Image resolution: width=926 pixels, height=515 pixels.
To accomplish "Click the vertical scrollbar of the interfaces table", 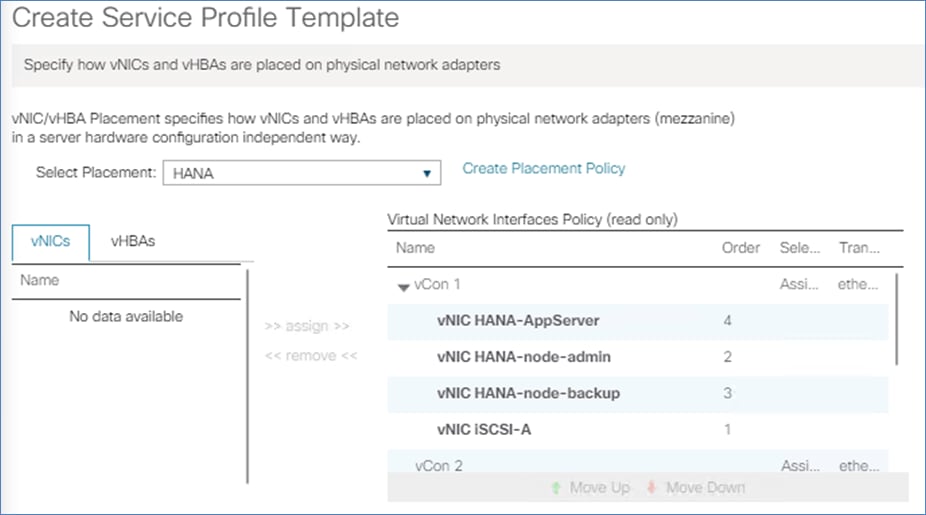I will (897, 319).
